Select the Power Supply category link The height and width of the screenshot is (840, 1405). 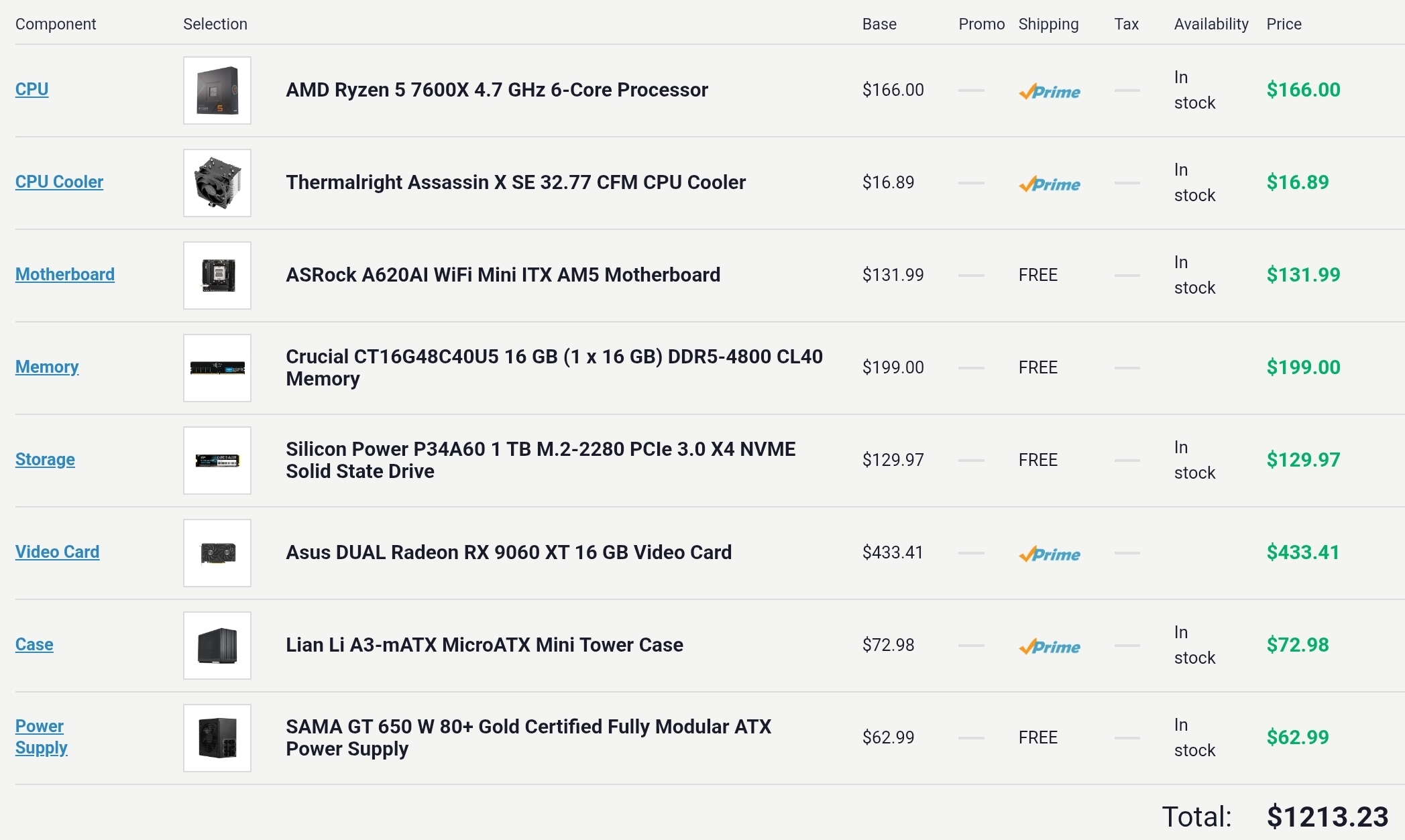coord(41,737)
